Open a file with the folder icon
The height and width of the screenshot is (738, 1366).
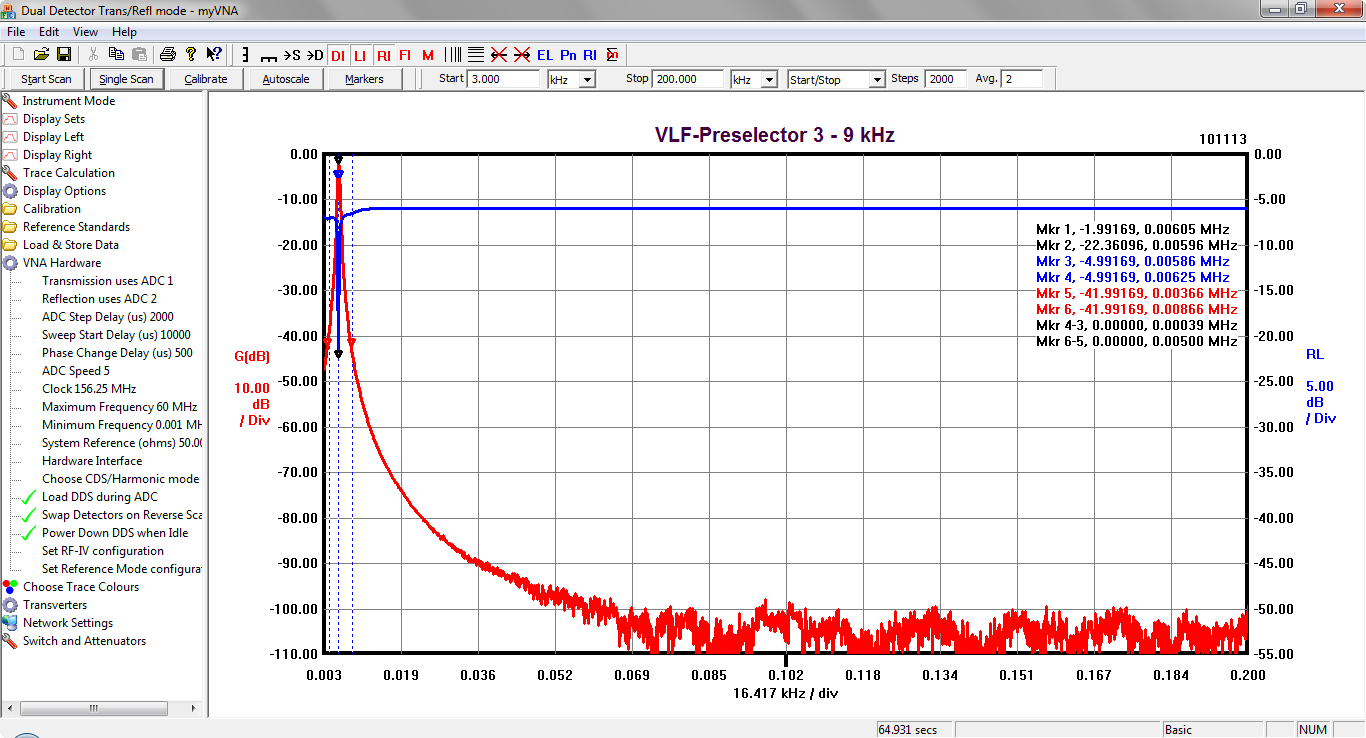coord(41,54)
